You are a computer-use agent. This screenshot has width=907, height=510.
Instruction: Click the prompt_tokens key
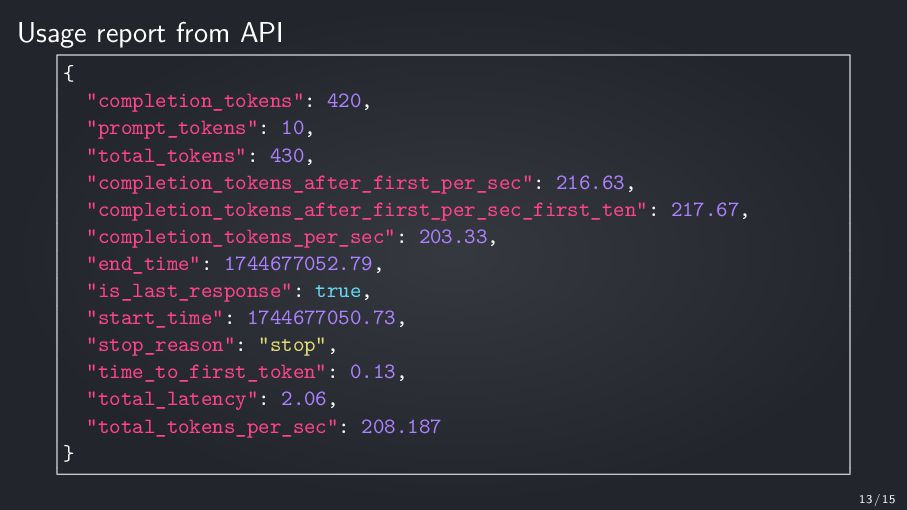[172, 128]
